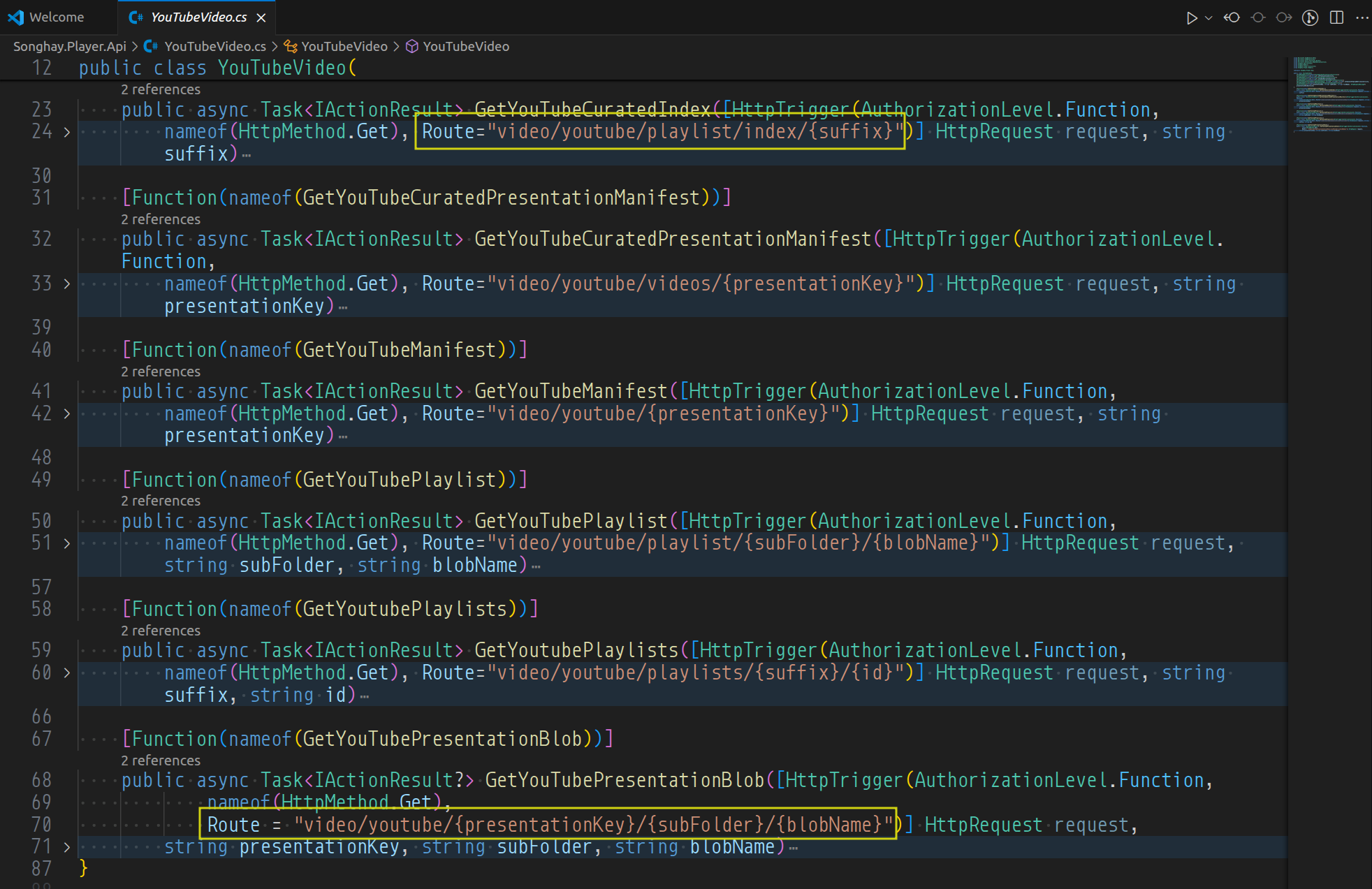Viewport: 1372px width, 889px height.
Task: Expand the folded region at line 60
Action: pyautogui.click(x=67, y=673)
